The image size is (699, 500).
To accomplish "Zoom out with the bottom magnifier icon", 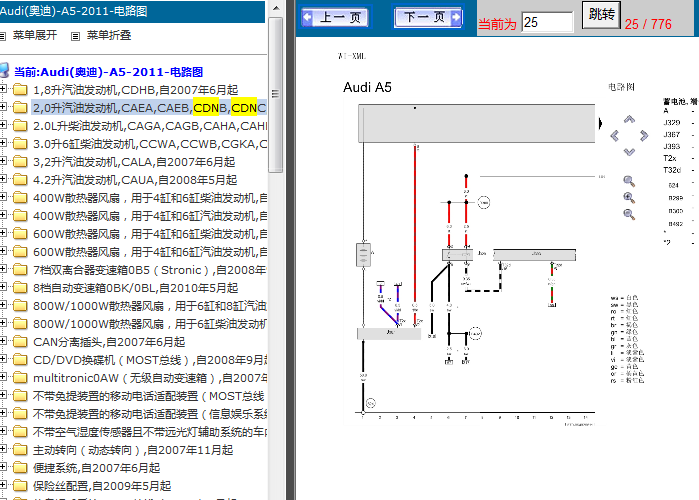I will pyautogui.click(x=629, y=214).
